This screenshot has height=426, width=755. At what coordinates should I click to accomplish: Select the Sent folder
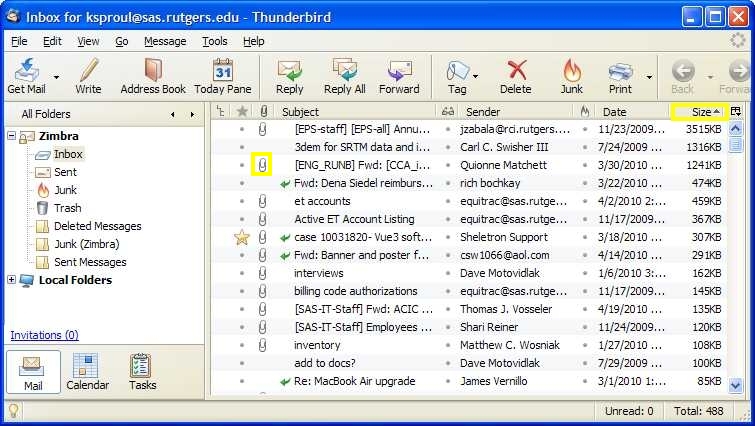click(x=65, y=172)
